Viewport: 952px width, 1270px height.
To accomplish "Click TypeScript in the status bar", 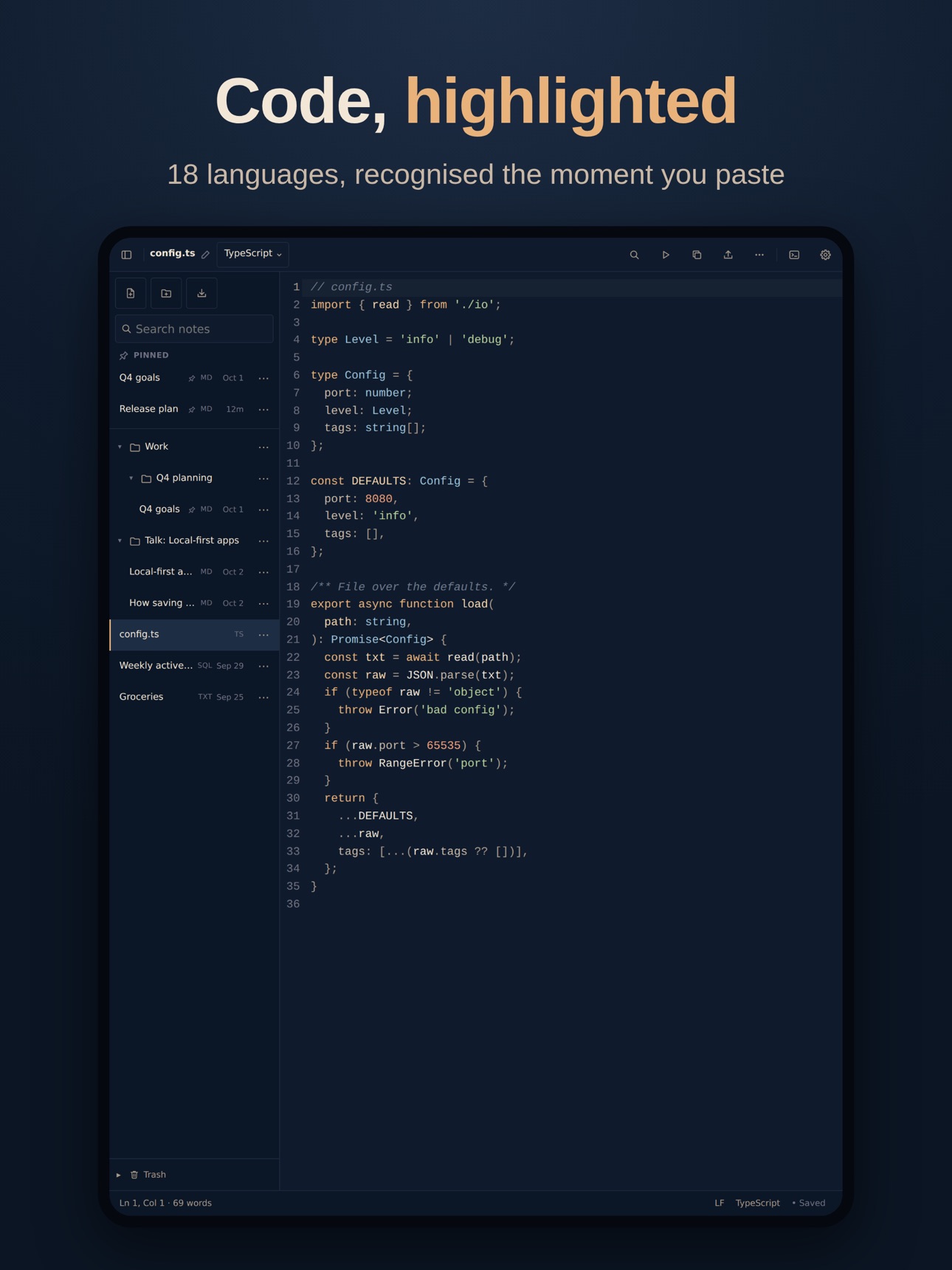I will click(x=757, y=1203).
